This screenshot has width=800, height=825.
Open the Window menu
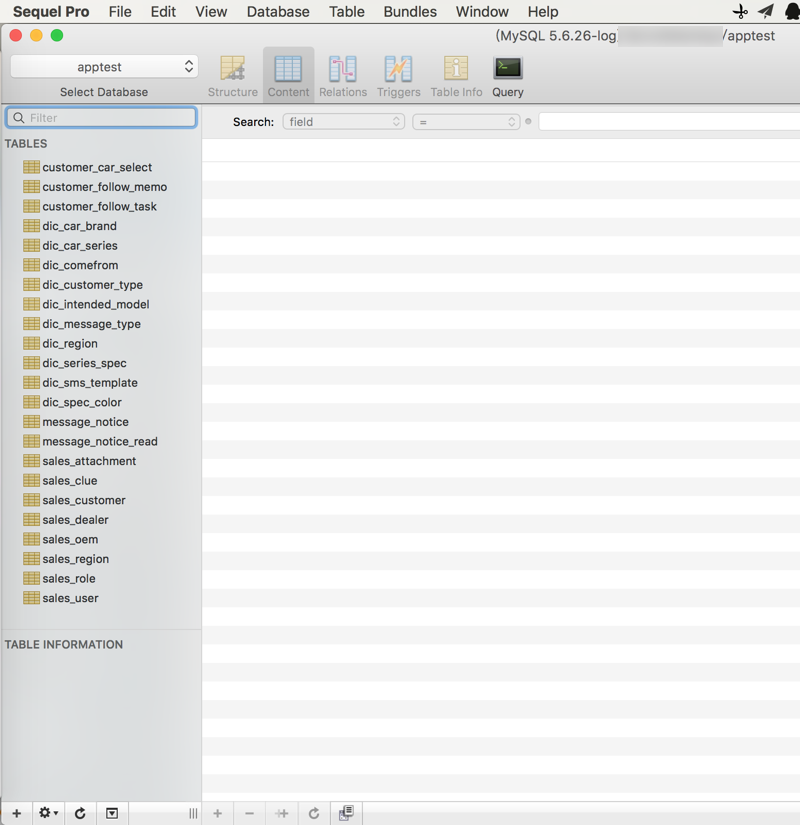pos(482,12)
